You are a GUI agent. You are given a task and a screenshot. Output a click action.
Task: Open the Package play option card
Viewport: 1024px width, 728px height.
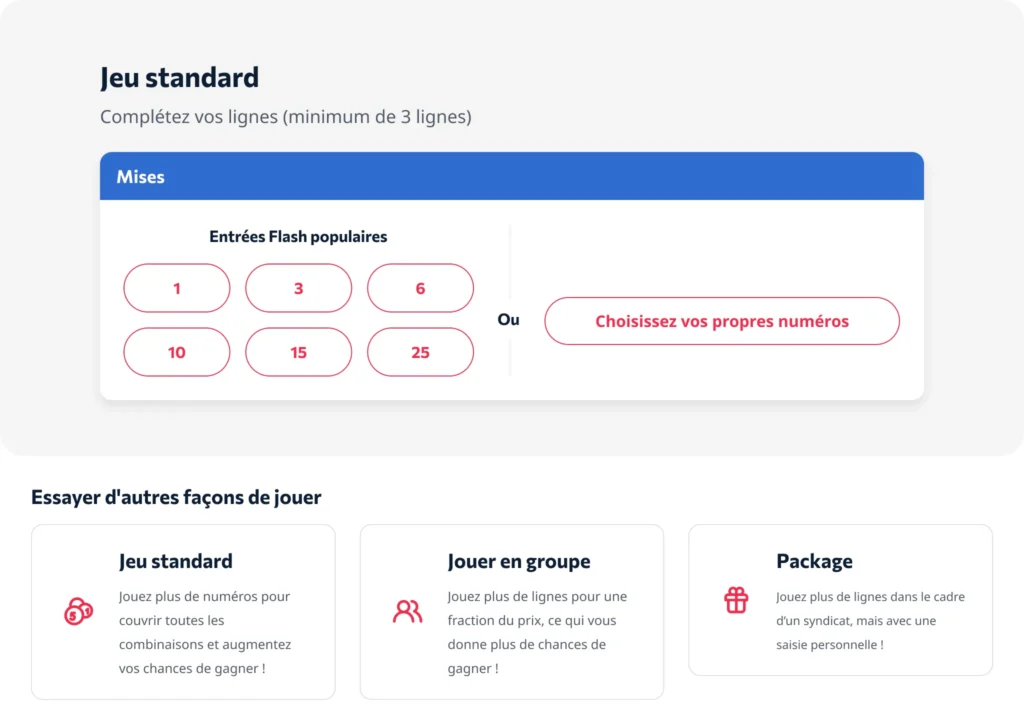coord(841,600)
